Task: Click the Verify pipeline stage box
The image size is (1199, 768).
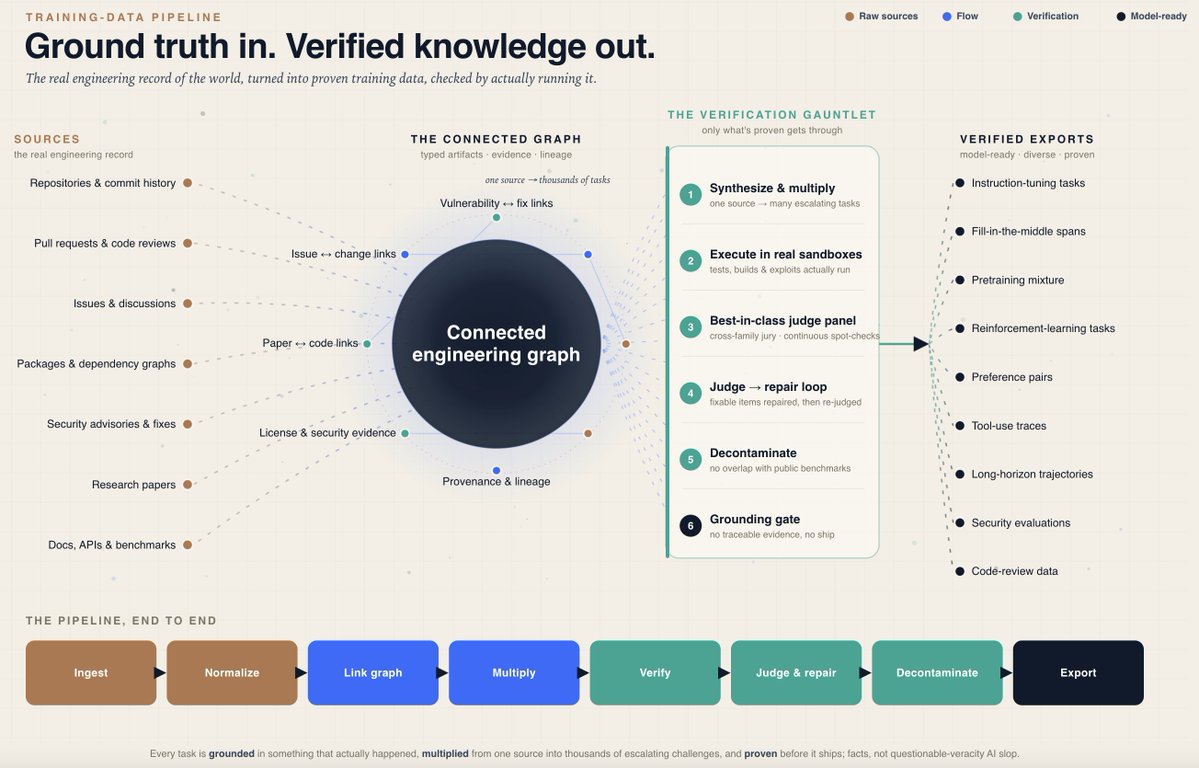Action: tap(655, 672)
